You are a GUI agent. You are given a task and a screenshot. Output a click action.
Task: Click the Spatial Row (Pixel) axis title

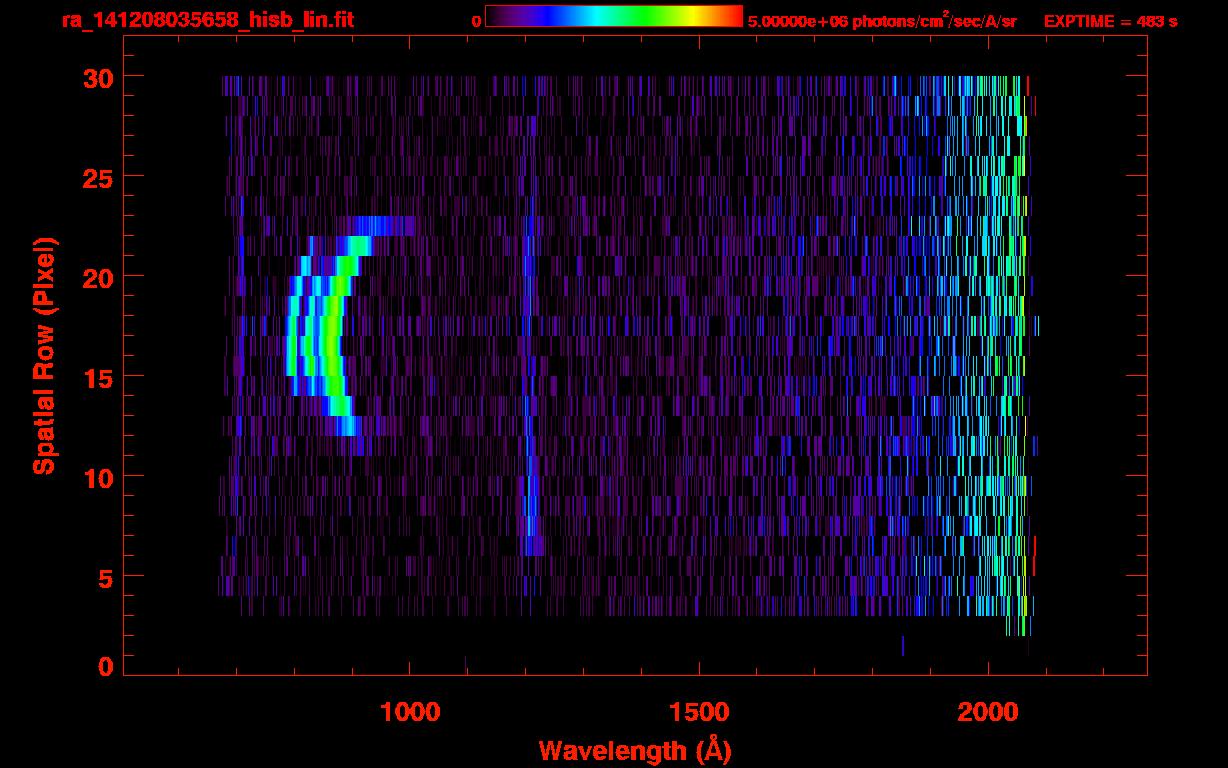[x=44, y=355]
